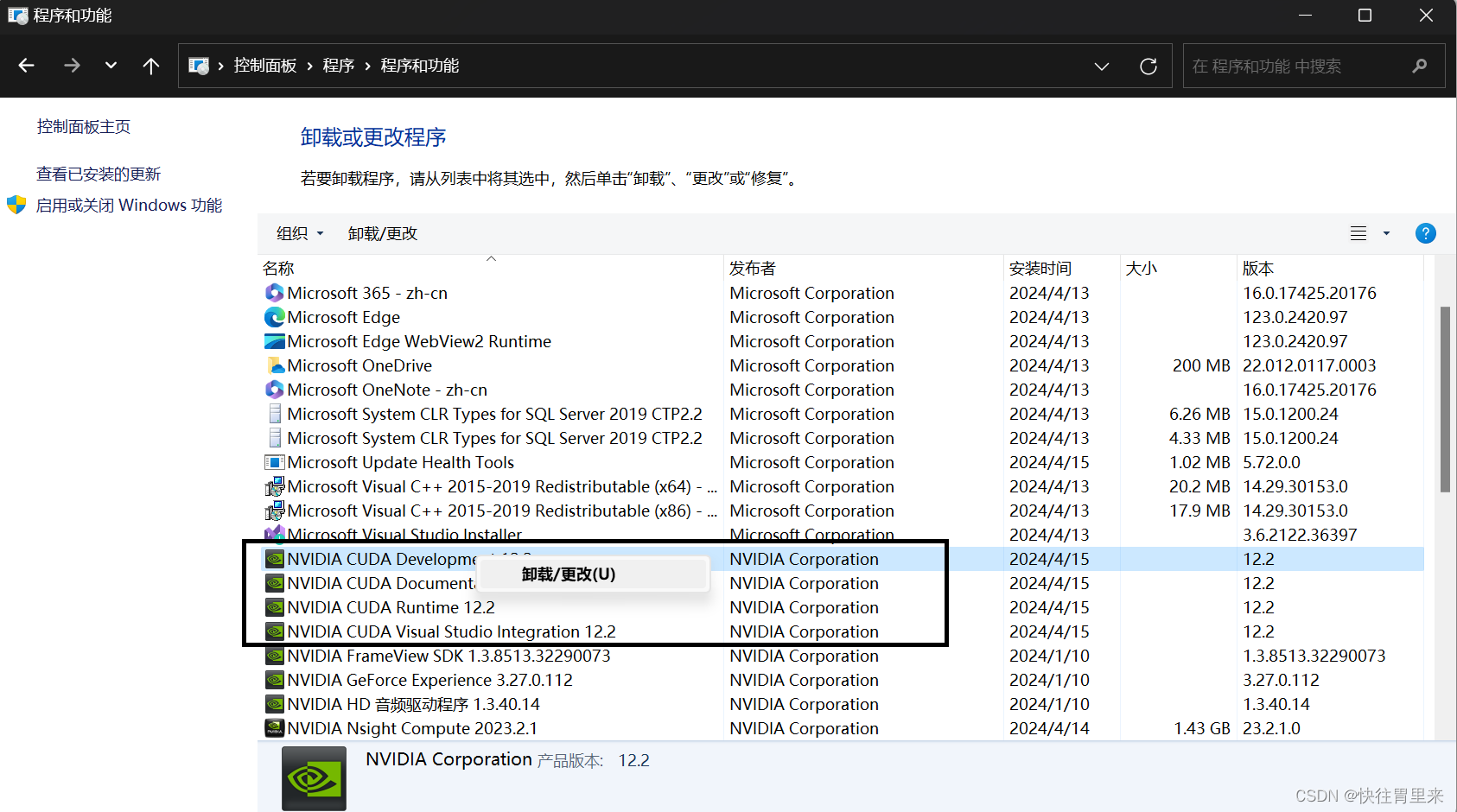Select NVIDIA HD 音频驱动程序 icon
This screenshot has width=1457, height=812.
tap(275, 704)
